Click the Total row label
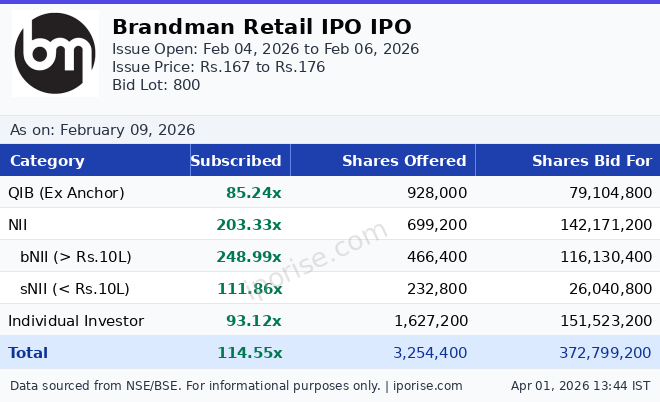The width and height of the screenshot is (660, 402). (28, 353)
